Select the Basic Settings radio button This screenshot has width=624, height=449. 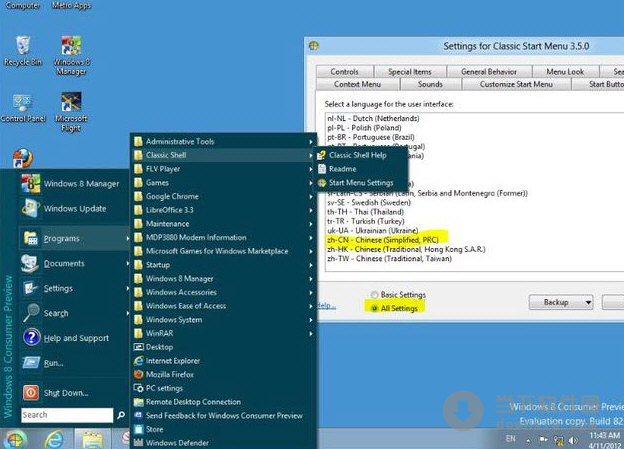398,295
